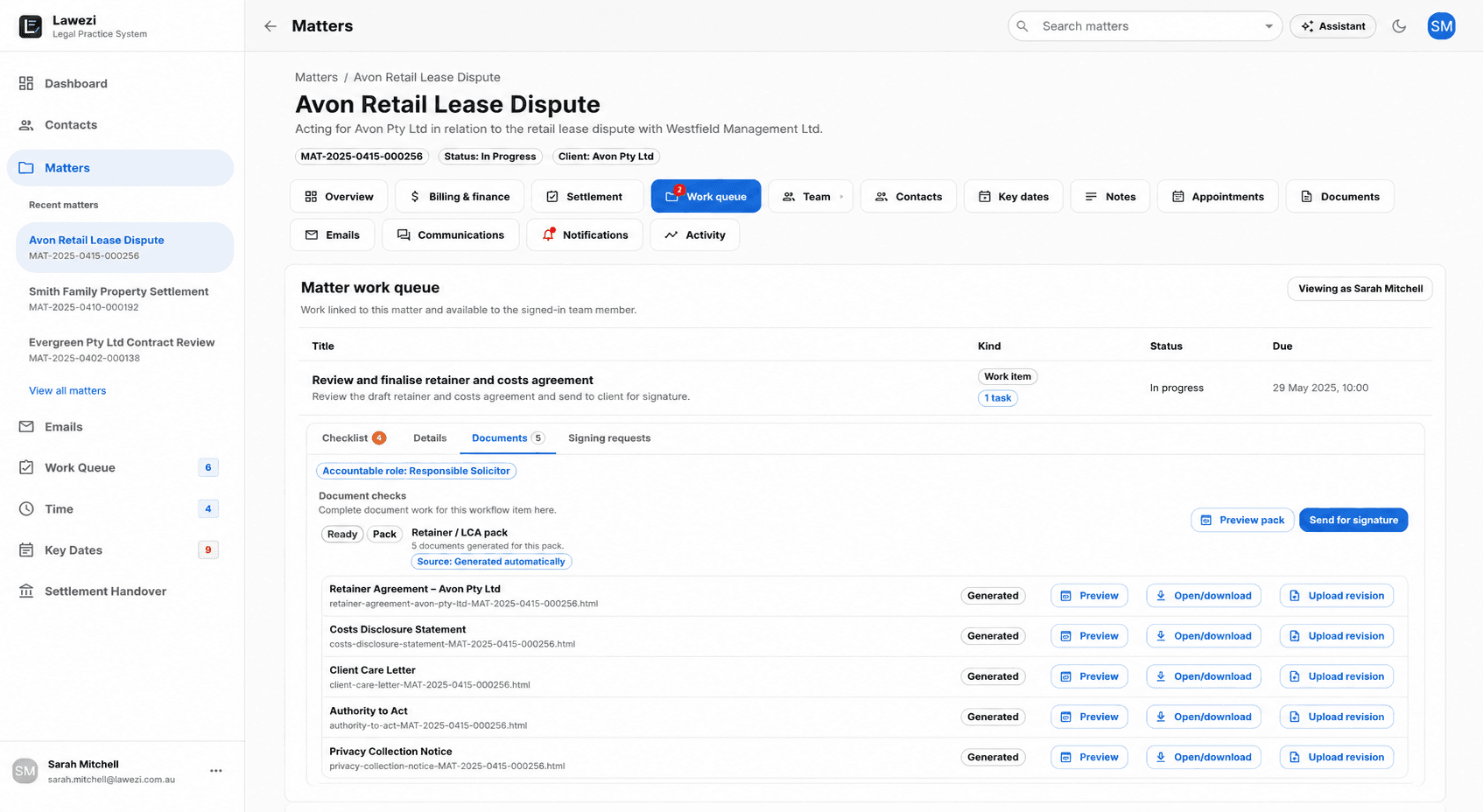Follow the View all matters link
Image resolution: width=1483 pixels, height=812 pixels.
pyautogui.click(x=67, y=390)
